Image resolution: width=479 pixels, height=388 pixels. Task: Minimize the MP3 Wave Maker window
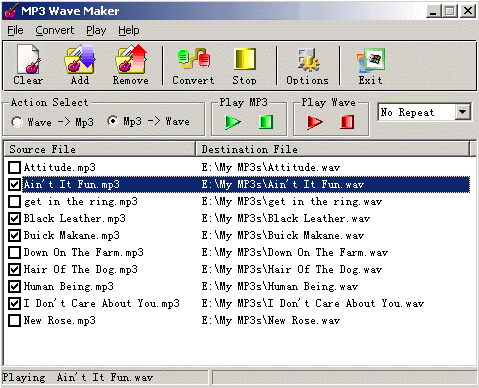(433, 11)
